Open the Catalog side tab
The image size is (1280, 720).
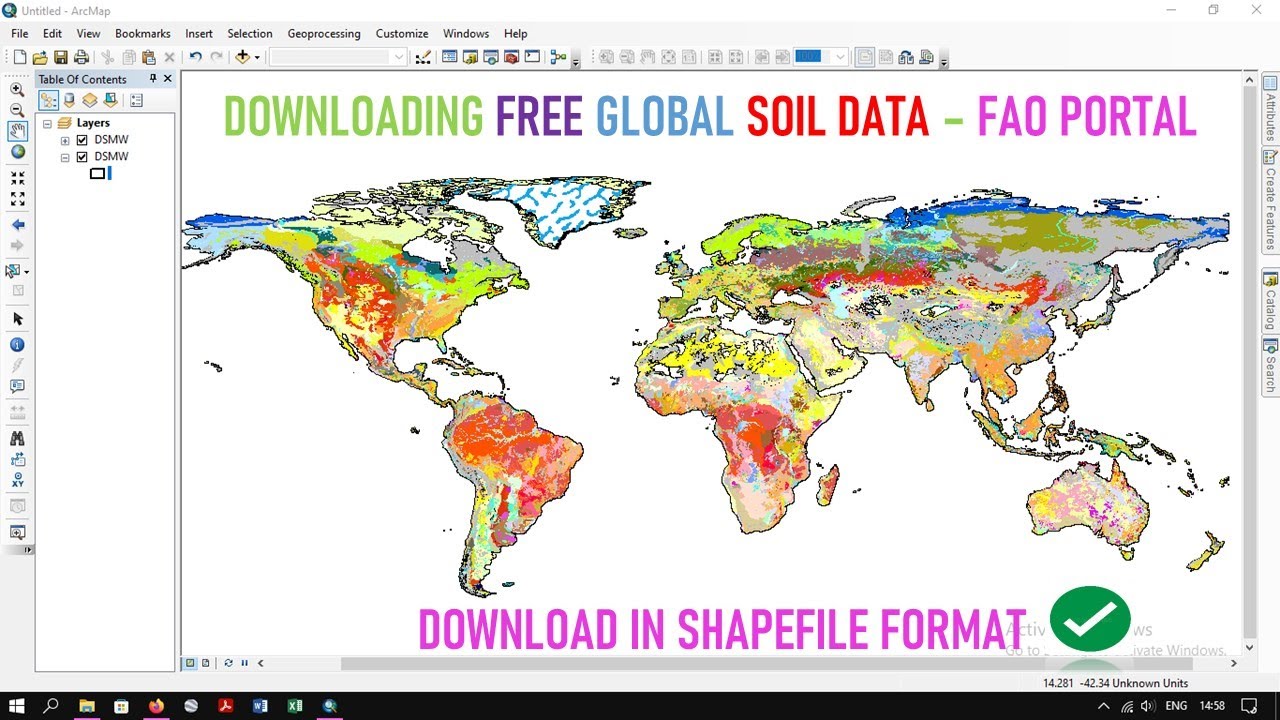1270,300
